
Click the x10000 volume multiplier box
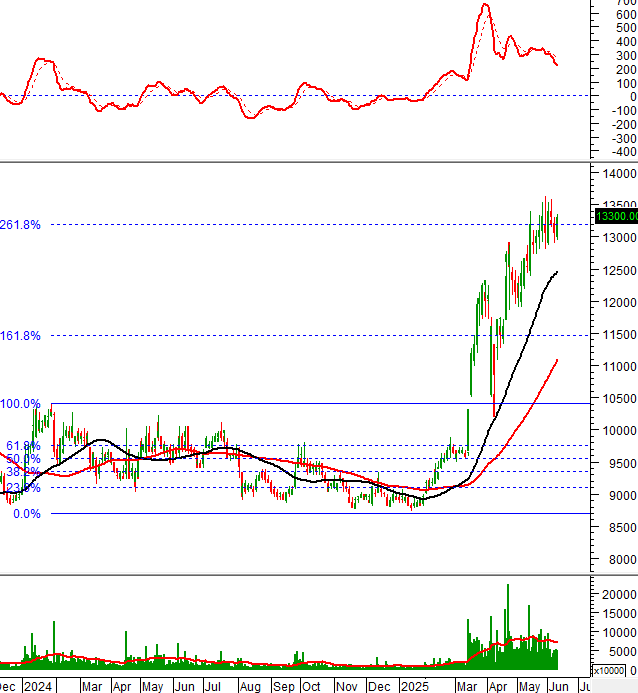pyautogui.click(x=609, y=670)
